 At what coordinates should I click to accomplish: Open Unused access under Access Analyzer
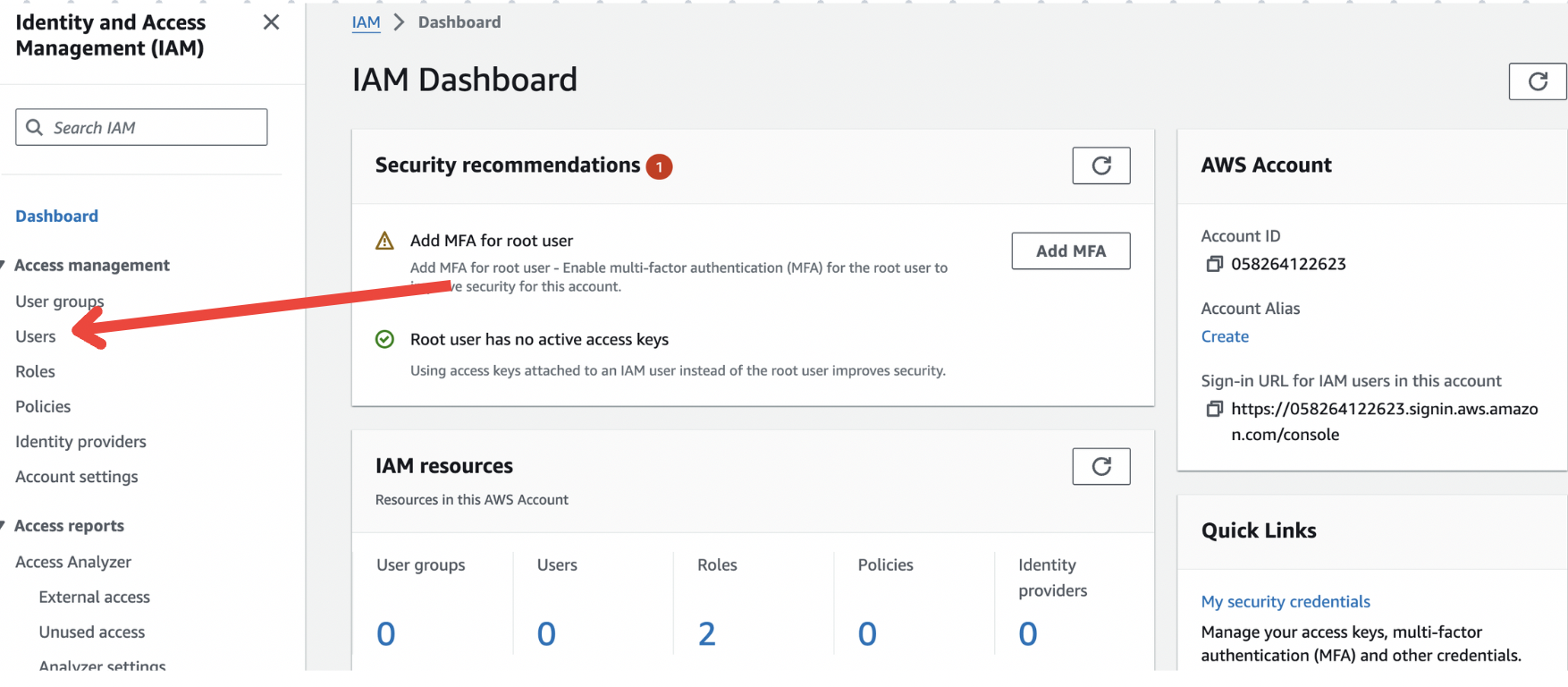click(x=91, y=632)
